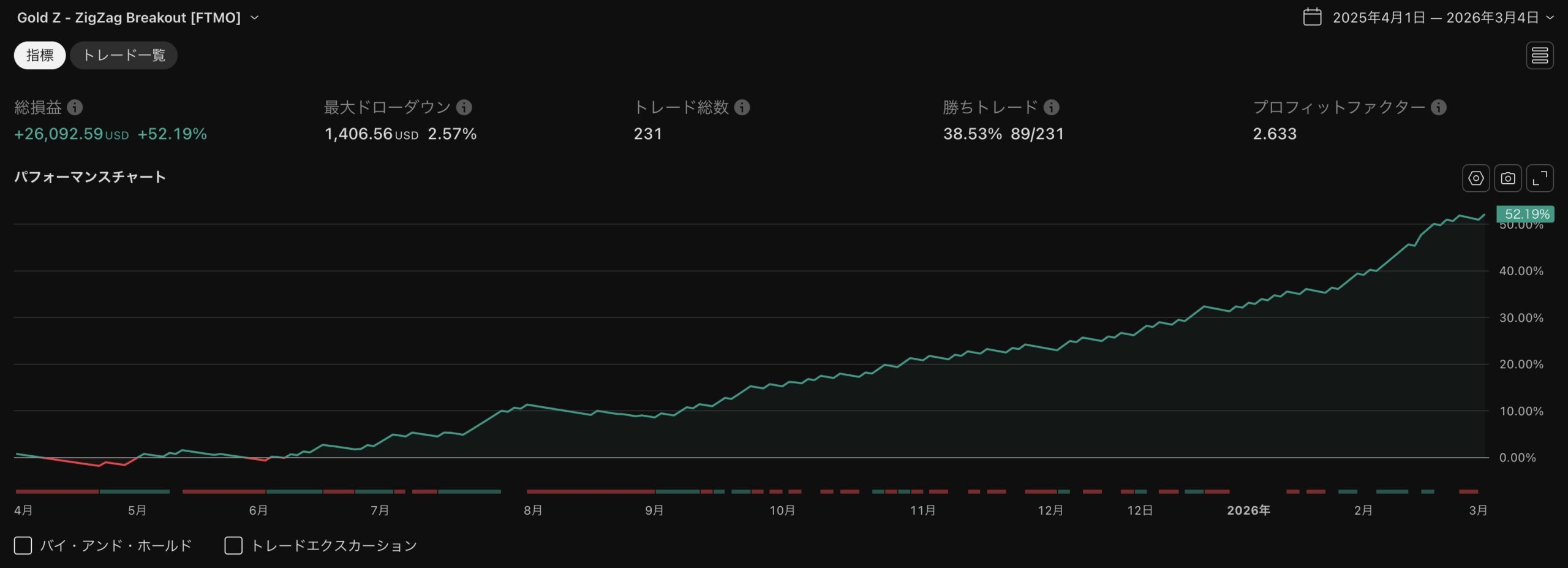Screen dimensions: 1568x568
Task: Click the info icon next to 総損益
Action: pyautogui.click(x=75, y=108)
